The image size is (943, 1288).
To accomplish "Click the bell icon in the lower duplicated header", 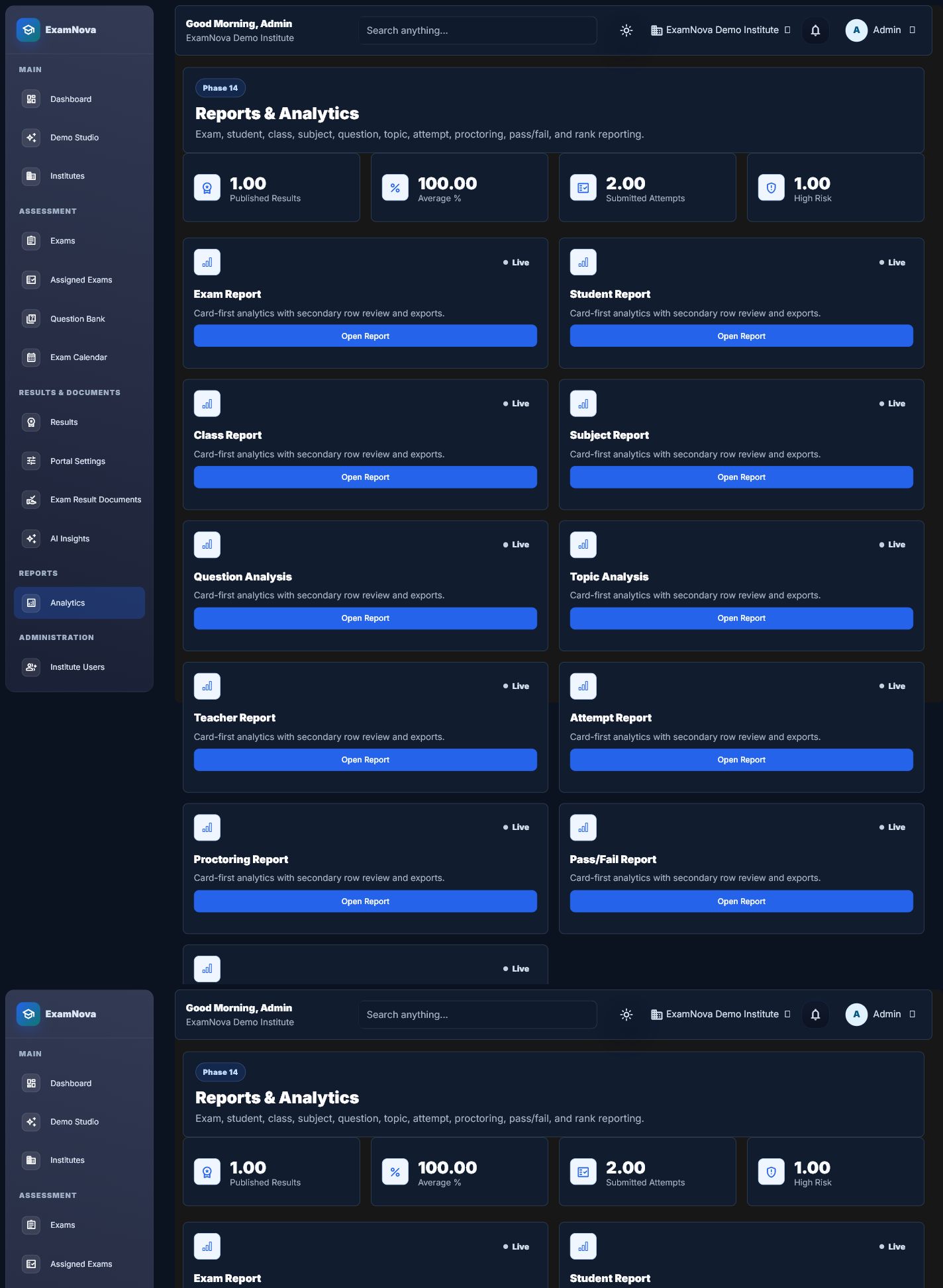I will point(815,1015).
